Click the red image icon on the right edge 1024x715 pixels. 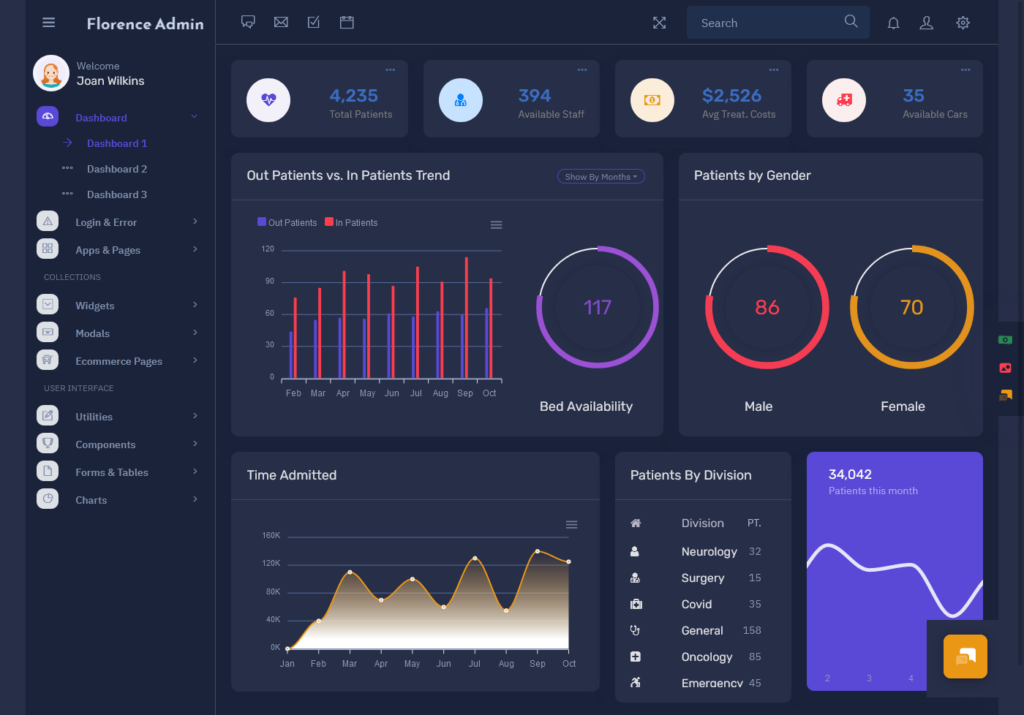[x=1005, y=367]
